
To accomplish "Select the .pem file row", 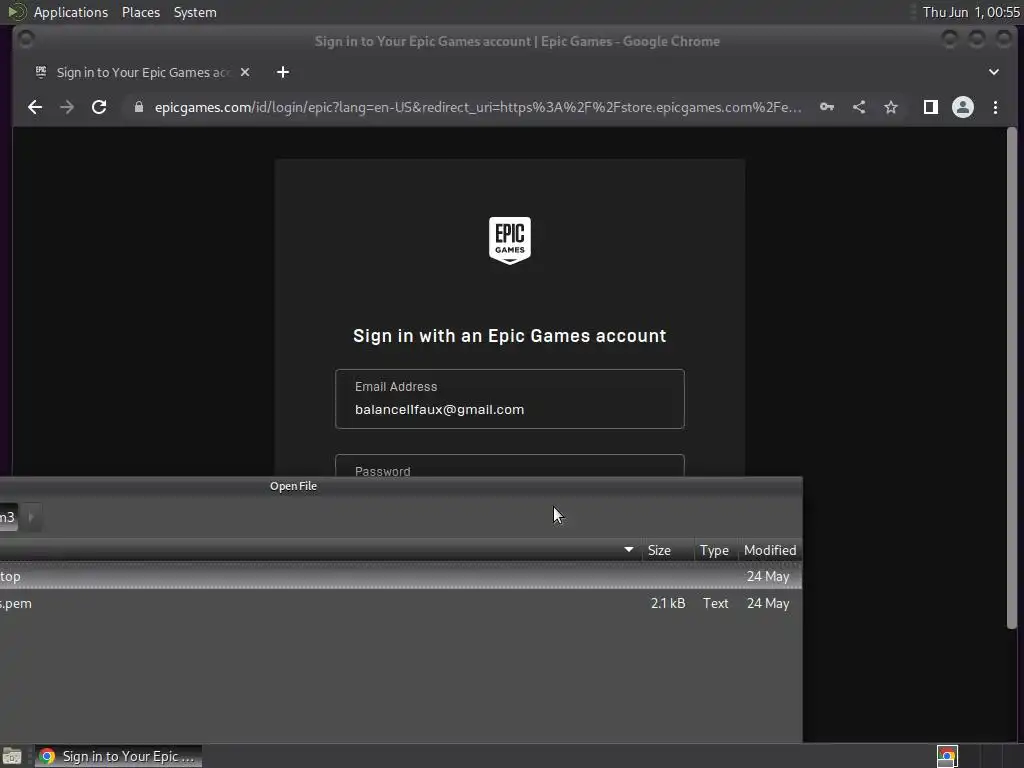I will pyautogui.click(x=400, y=603).
